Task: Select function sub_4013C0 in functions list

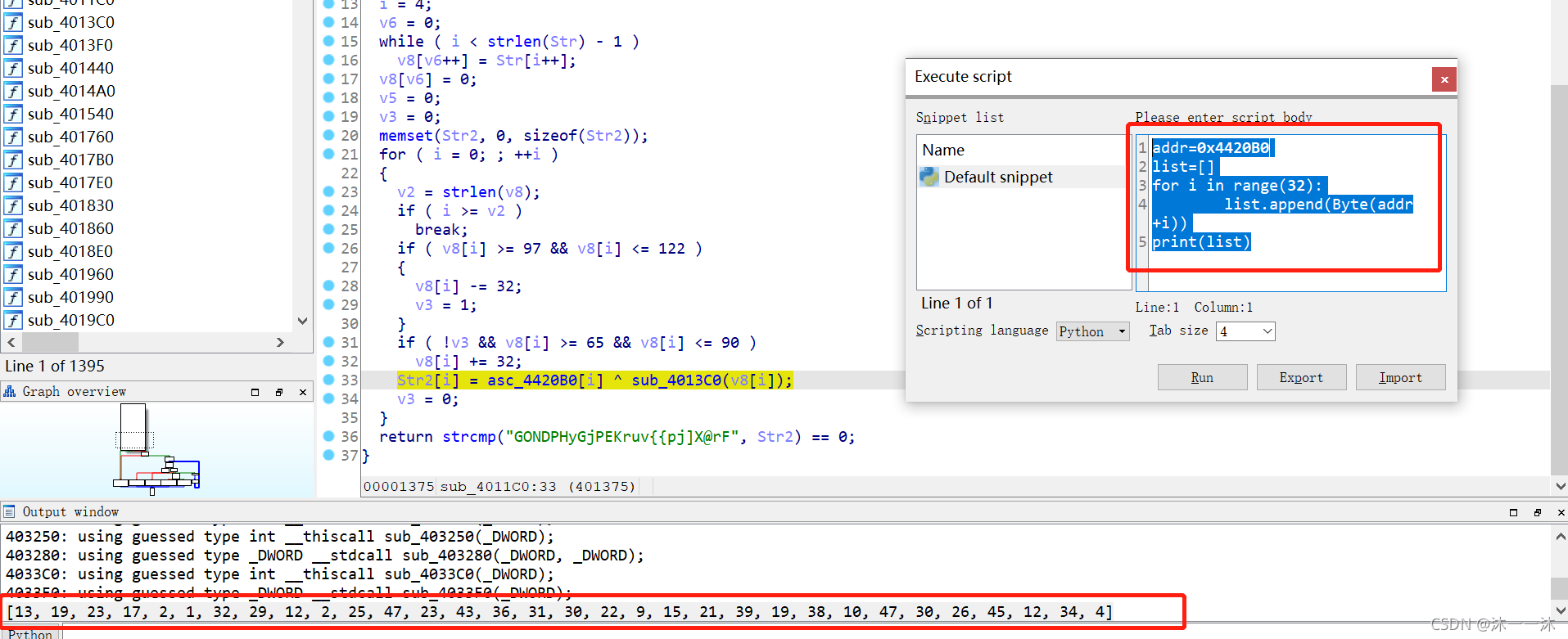Action: (71, 22)
